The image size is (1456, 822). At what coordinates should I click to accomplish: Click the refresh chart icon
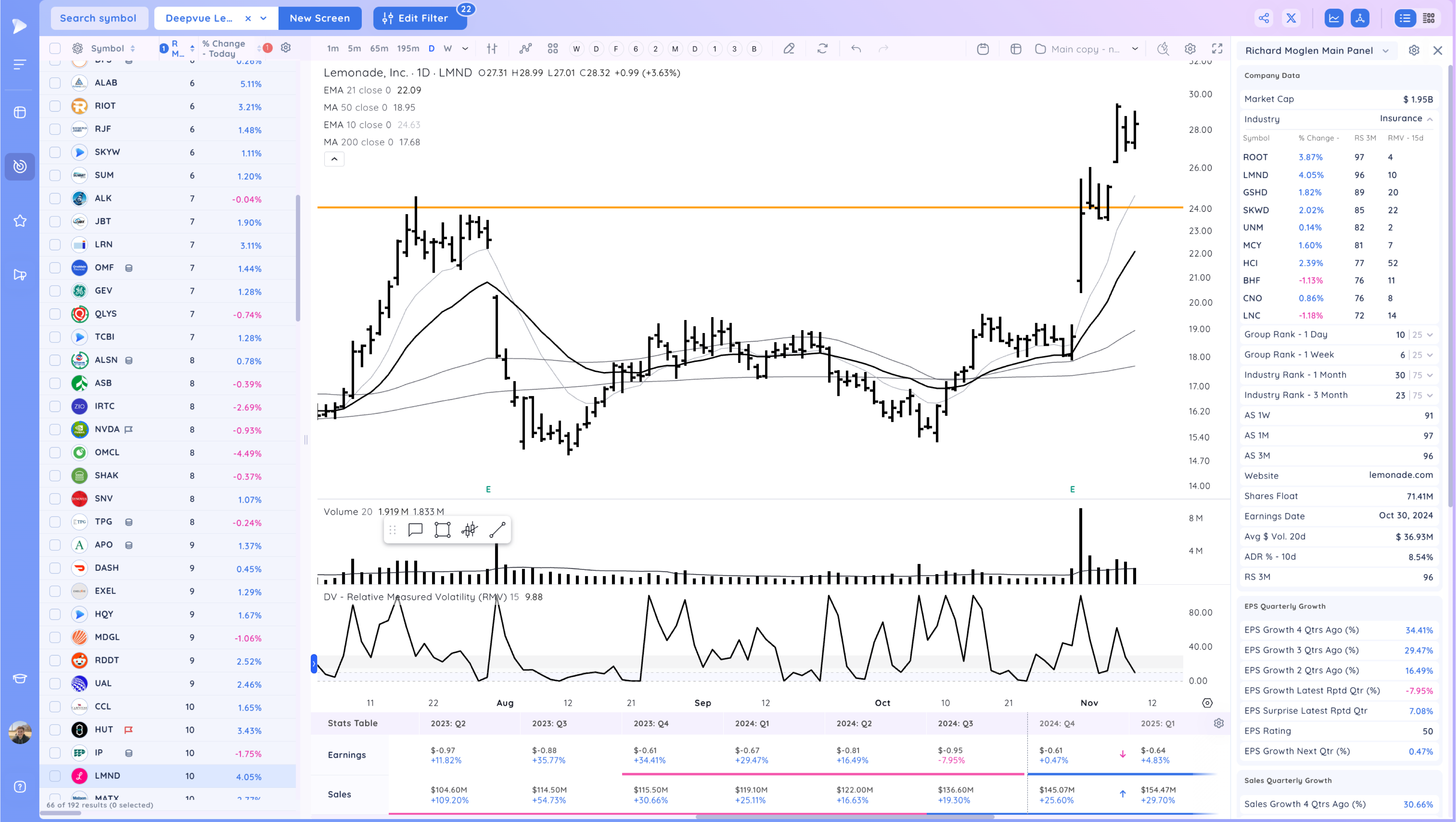tap(822, 49)
